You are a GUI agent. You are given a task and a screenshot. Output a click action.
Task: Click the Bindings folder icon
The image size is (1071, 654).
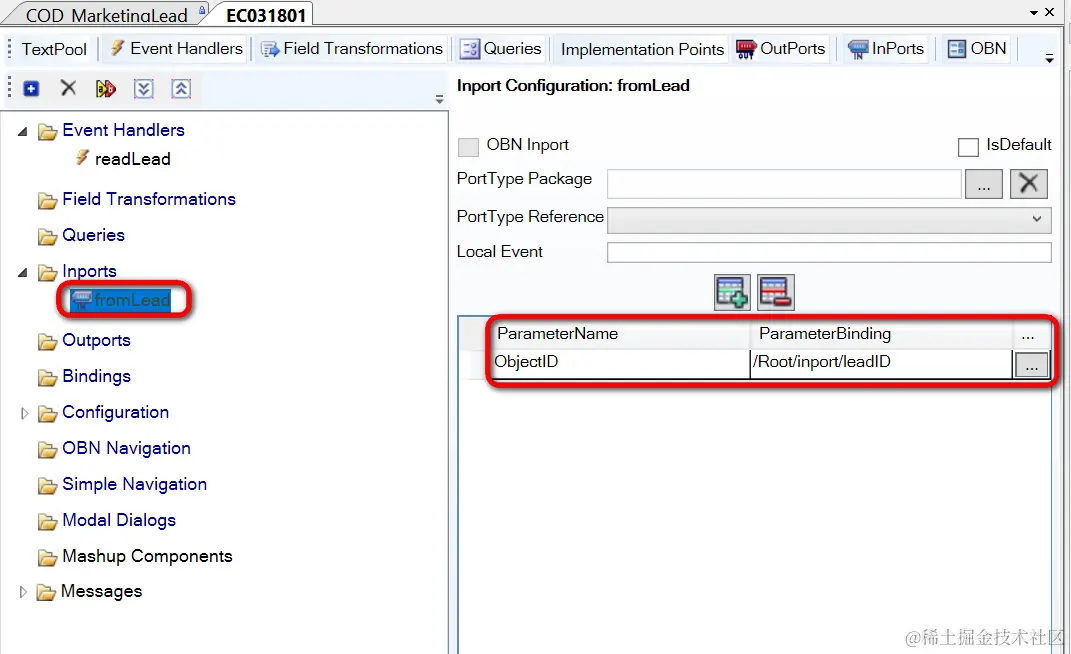(x=47, y=377)
